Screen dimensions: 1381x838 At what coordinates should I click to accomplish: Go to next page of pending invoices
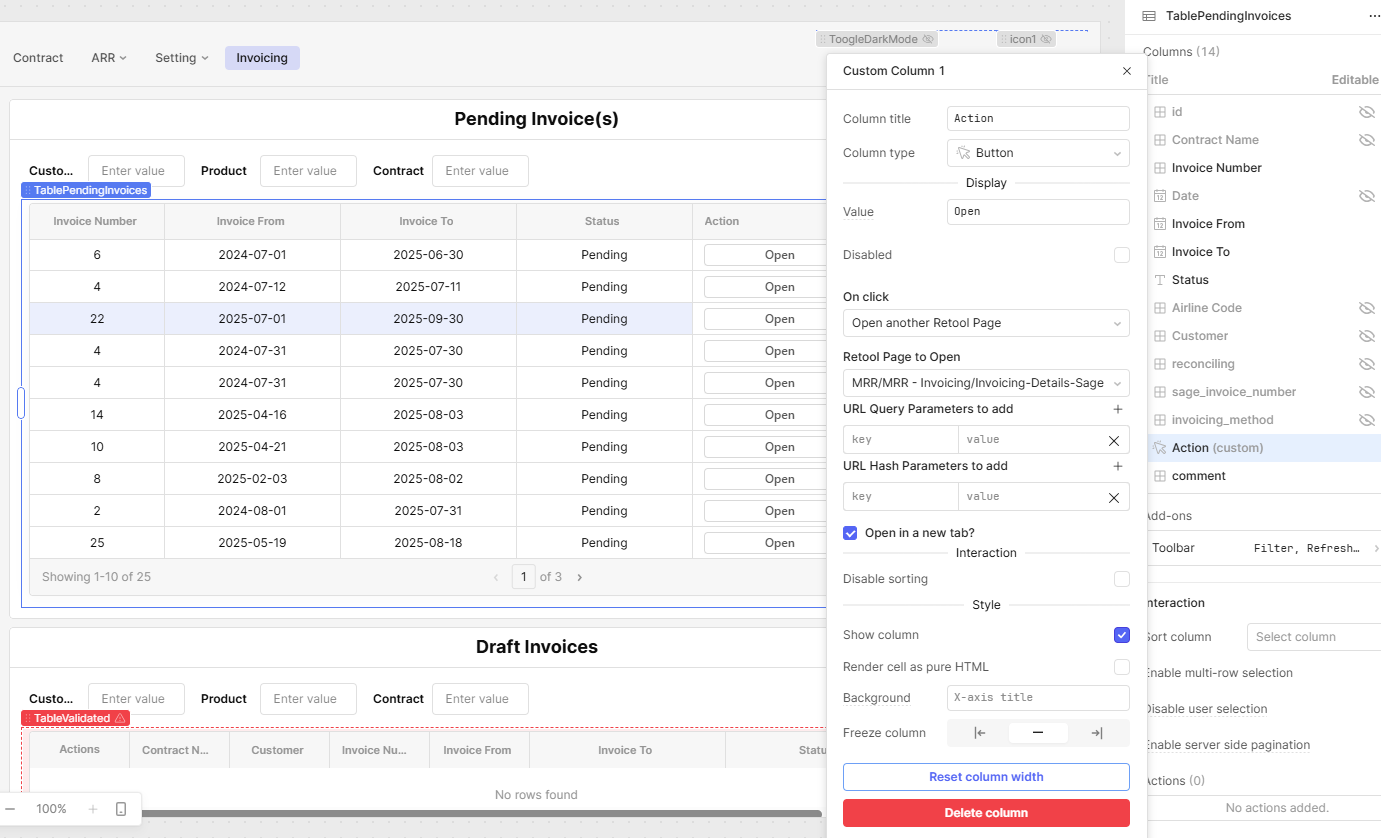tap(579, 577)
